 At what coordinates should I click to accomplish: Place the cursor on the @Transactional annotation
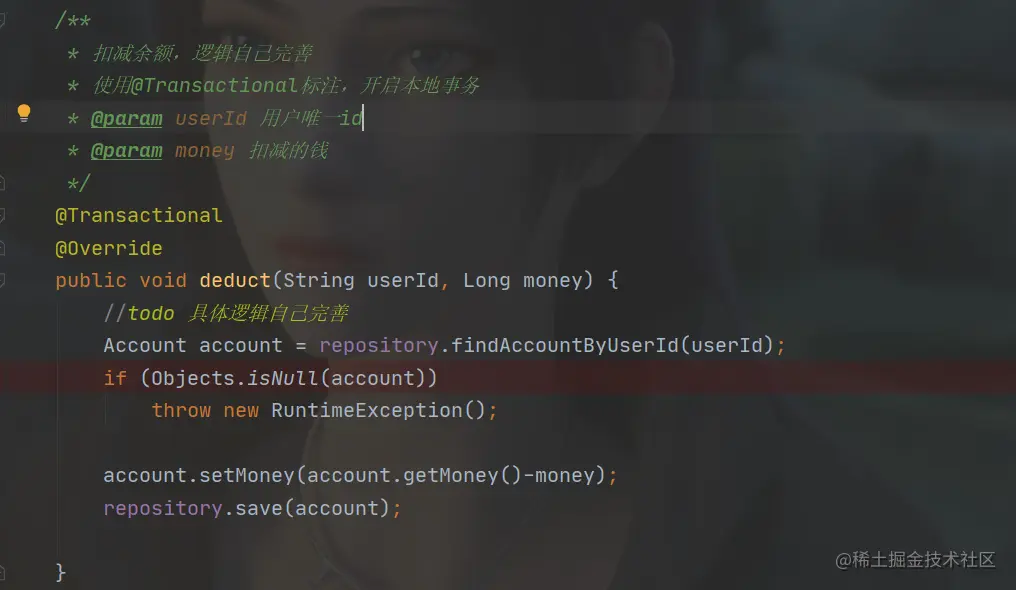pos(139,216)
